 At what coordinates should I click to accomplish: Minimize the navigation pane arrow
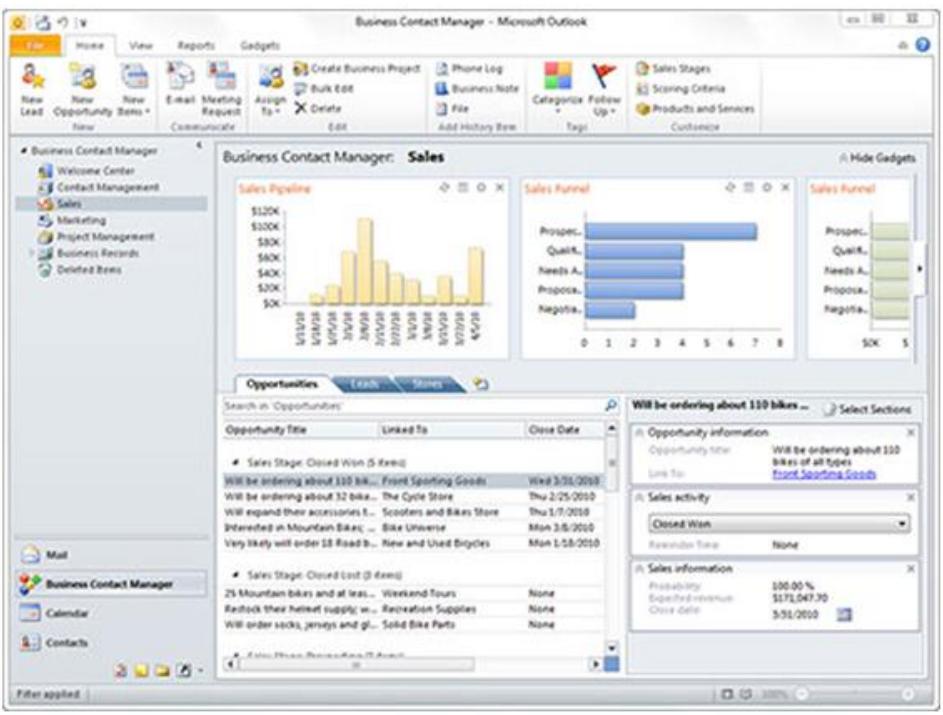click(x=199, y=145)
